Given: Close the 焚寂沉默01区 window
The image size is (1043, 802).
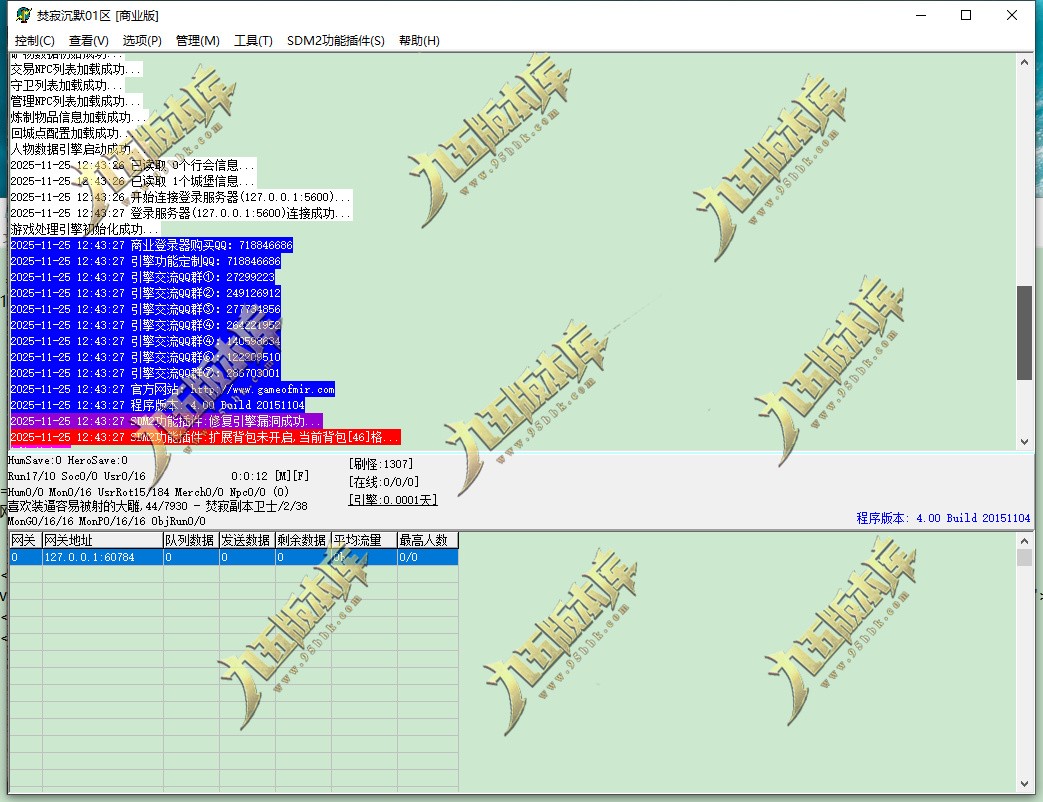Looking at the screenshot, I should [1012, 15].
